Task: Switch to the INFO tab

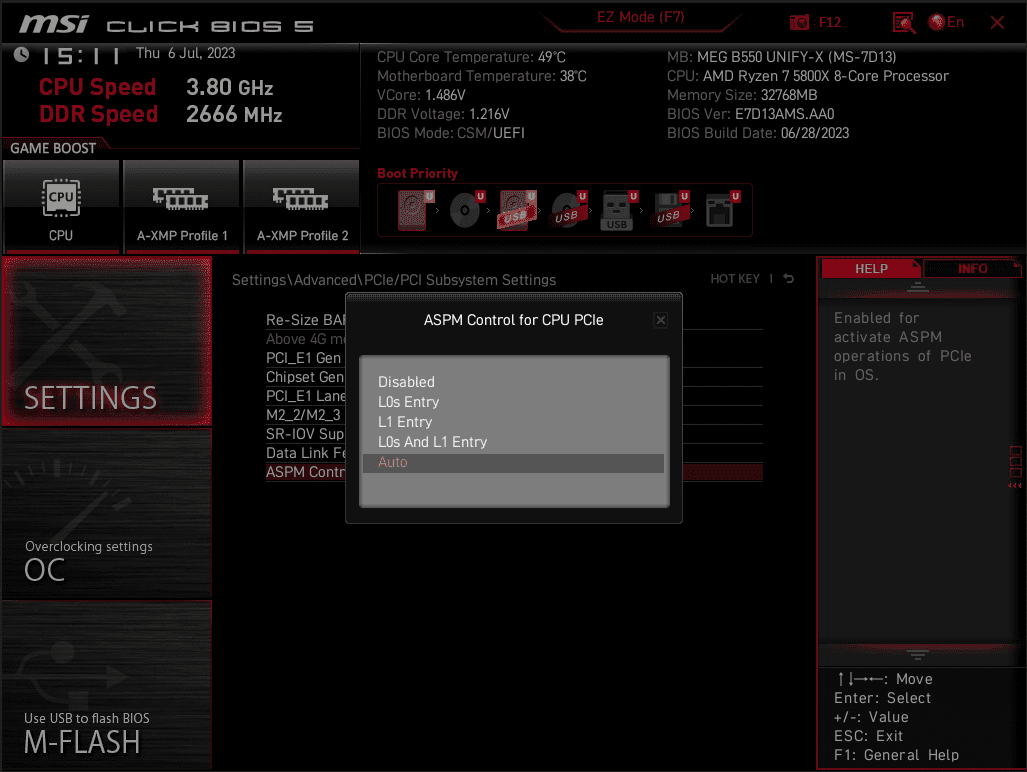Action: (x=972, y=268)
